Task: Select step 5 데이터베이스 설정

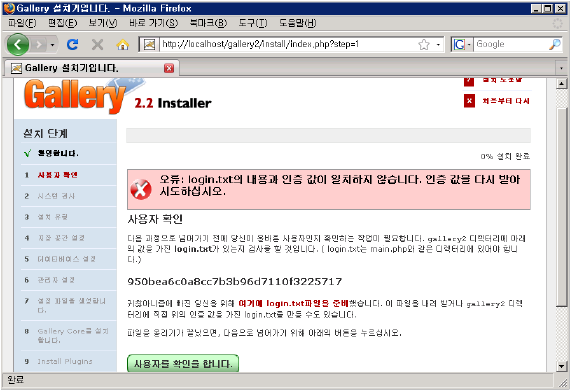Action: pyautogui.click(x=67, y=259)
